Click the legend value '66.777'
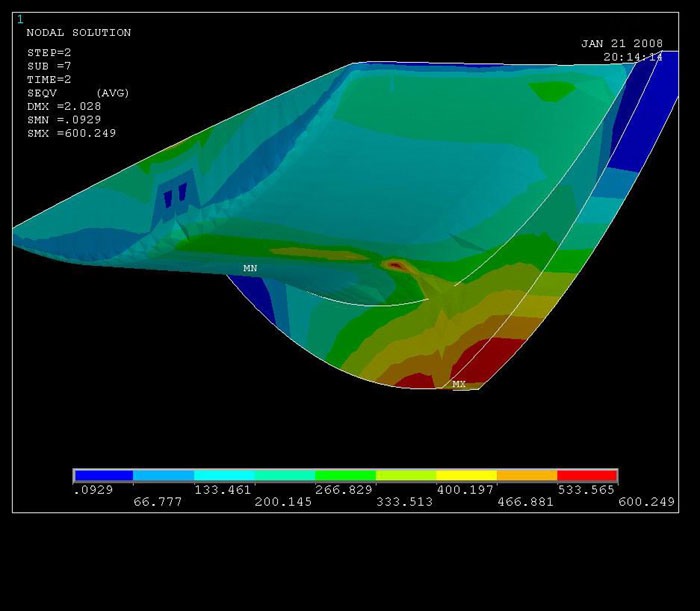Viewport: 700px width, 611px height. click(x=158, y=502)
